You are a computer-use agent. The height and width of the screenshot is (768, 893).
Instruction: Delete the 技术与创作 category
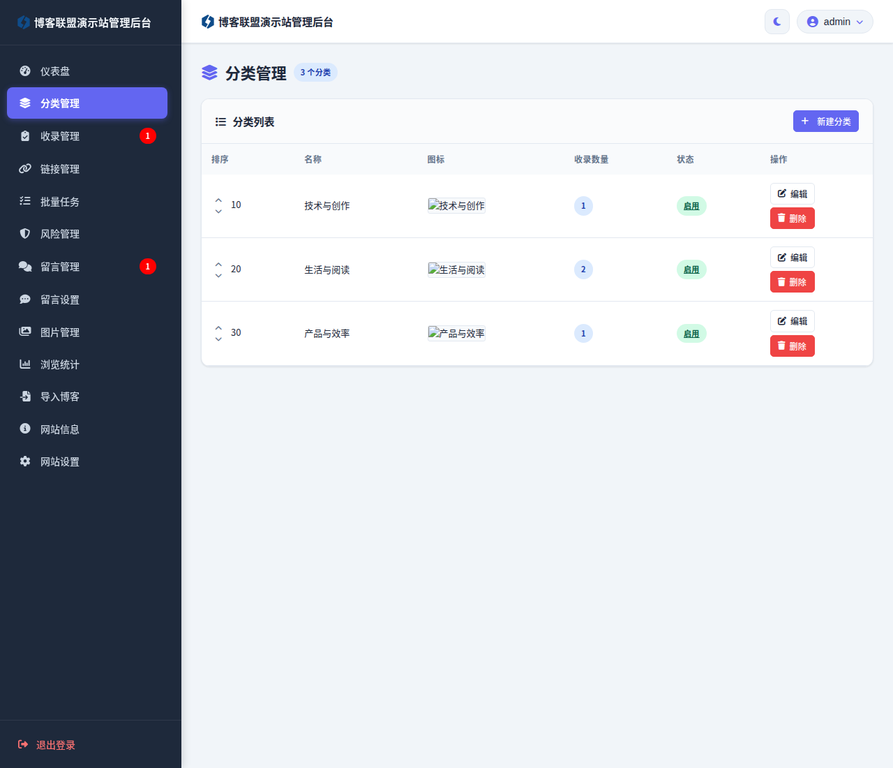click(x=792, y=218)
